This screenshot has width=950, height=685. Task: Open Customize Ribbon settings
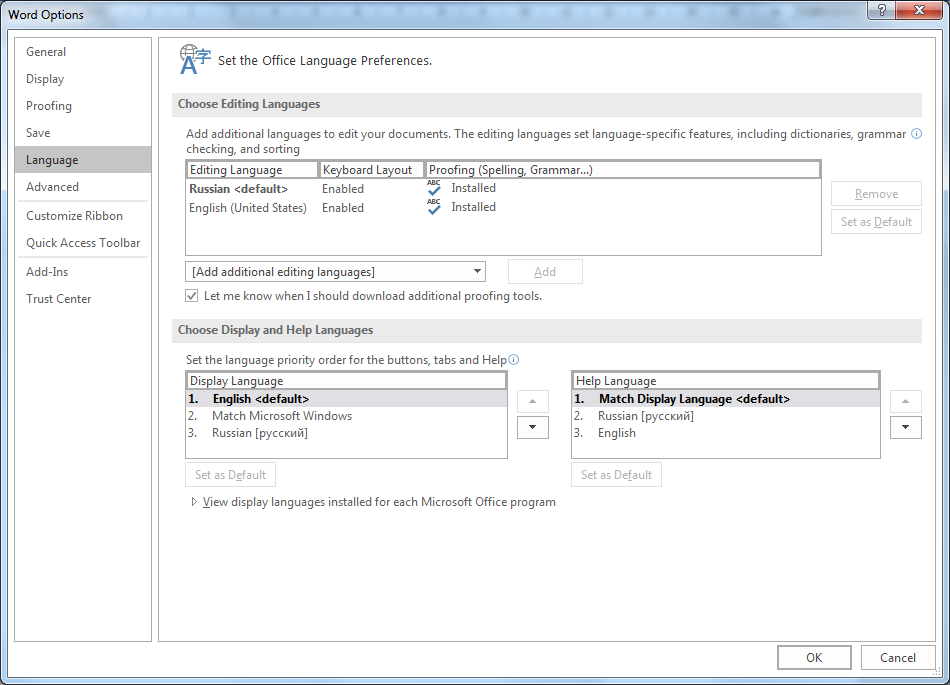tap(83, 216)
